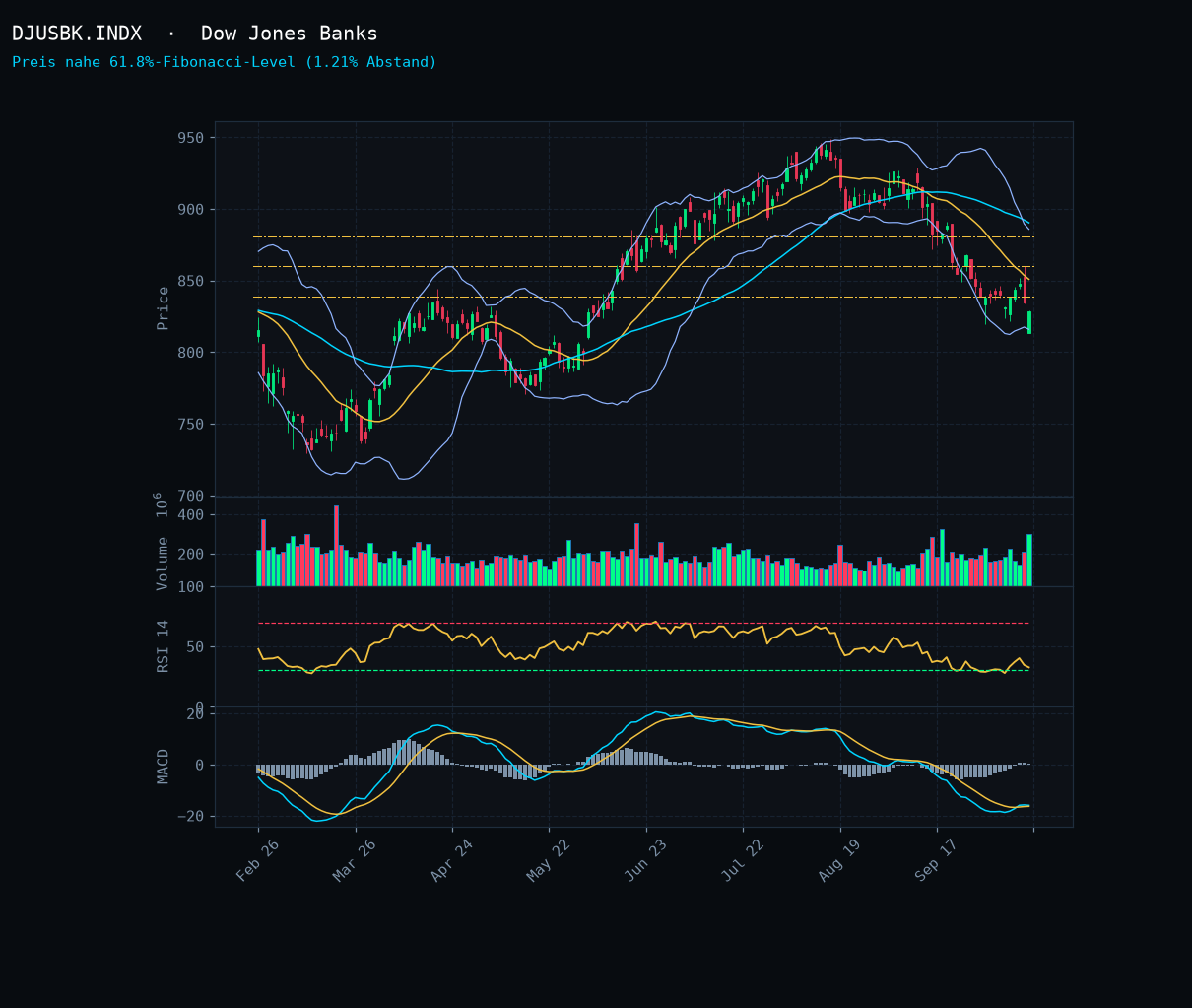Click the last green candlestick on the chart
Viewport: 1192px width, 1008px height.
pyautogui.click(x=1029, y=322)
